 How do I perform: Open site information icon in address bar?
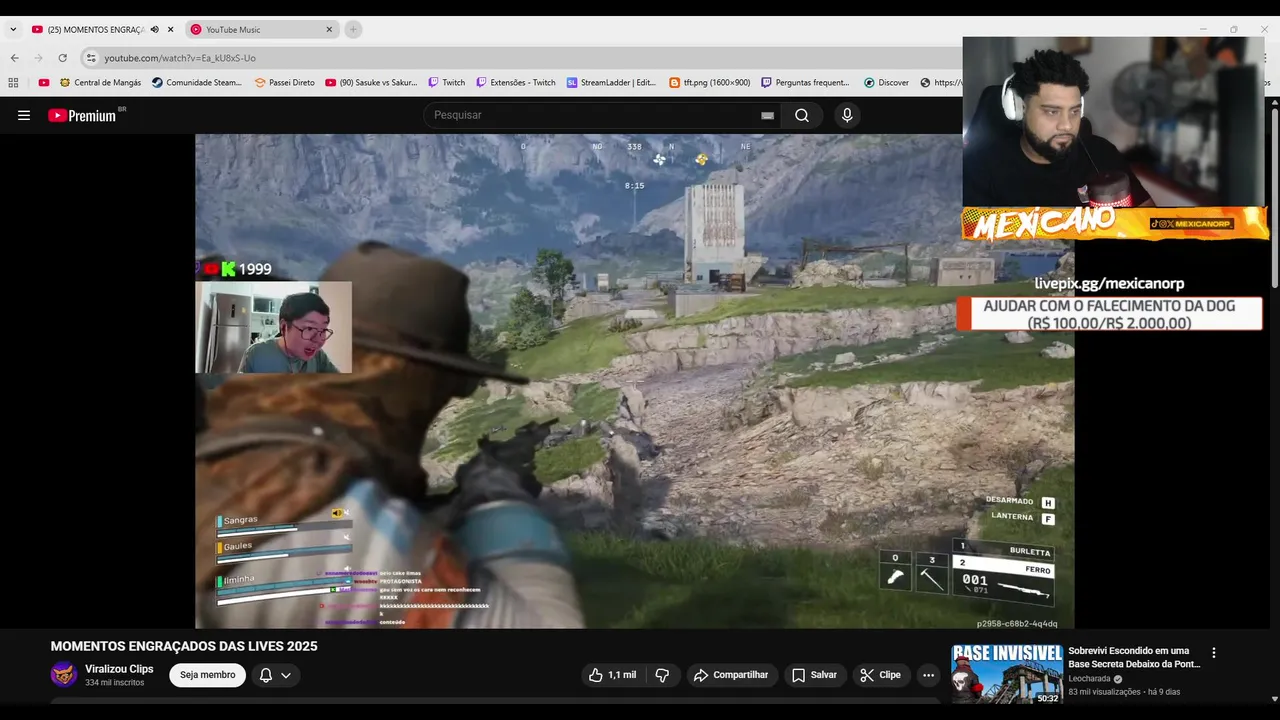pos(91,58)
